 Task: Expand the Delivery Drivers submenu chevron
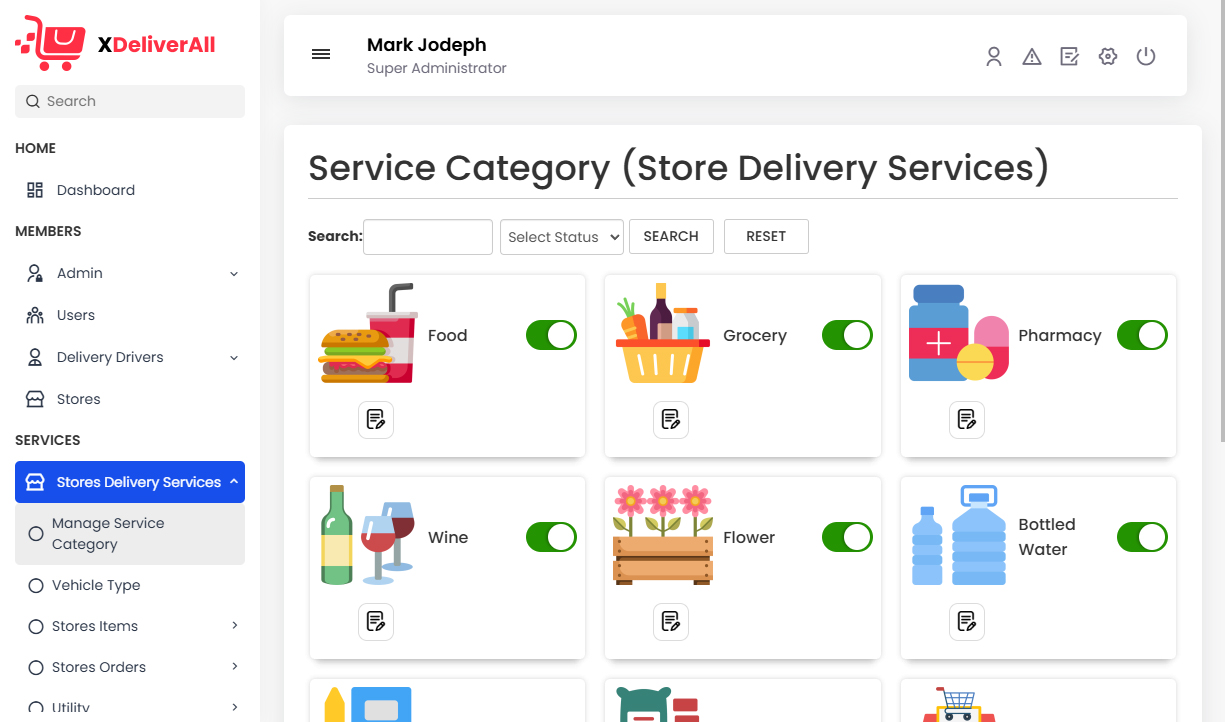234,357
